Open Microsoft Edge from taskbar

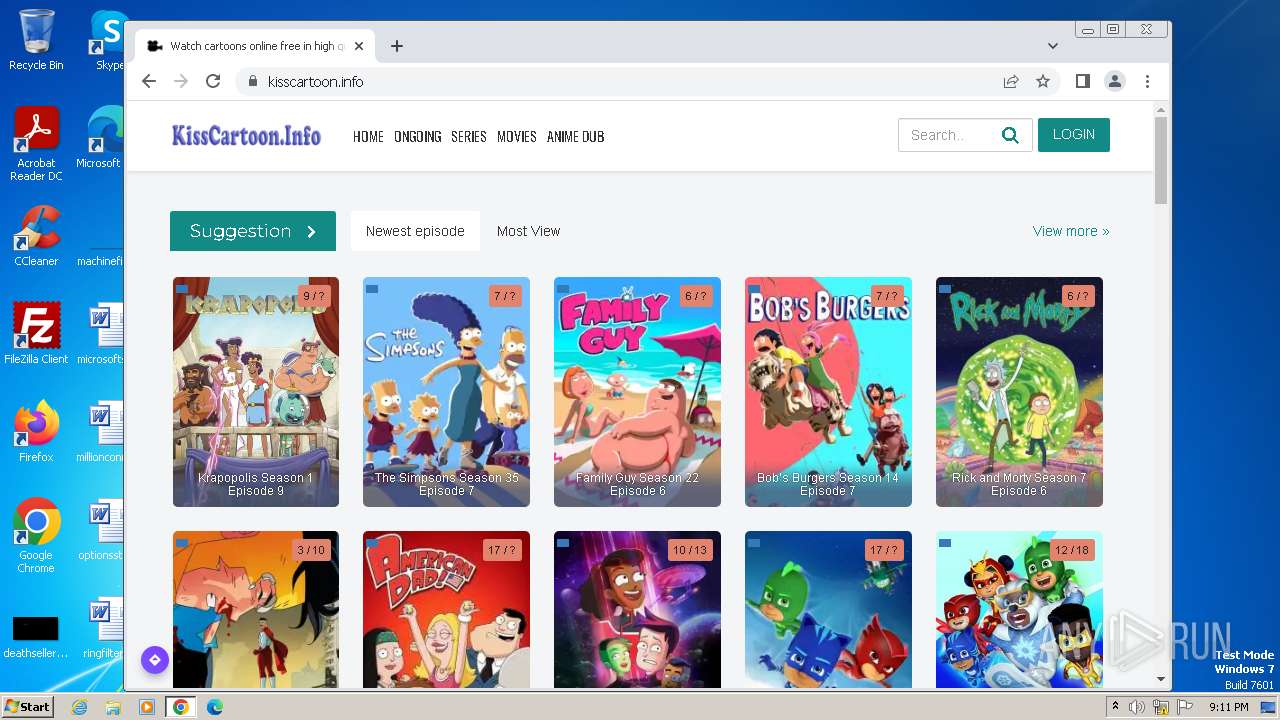215,707
